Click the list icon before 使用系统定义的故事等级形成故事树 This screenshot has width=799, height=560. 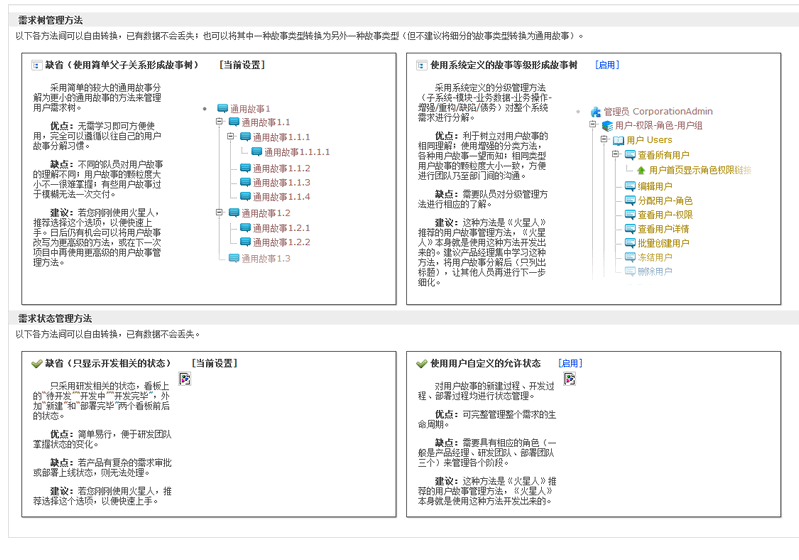pos(421,65)
